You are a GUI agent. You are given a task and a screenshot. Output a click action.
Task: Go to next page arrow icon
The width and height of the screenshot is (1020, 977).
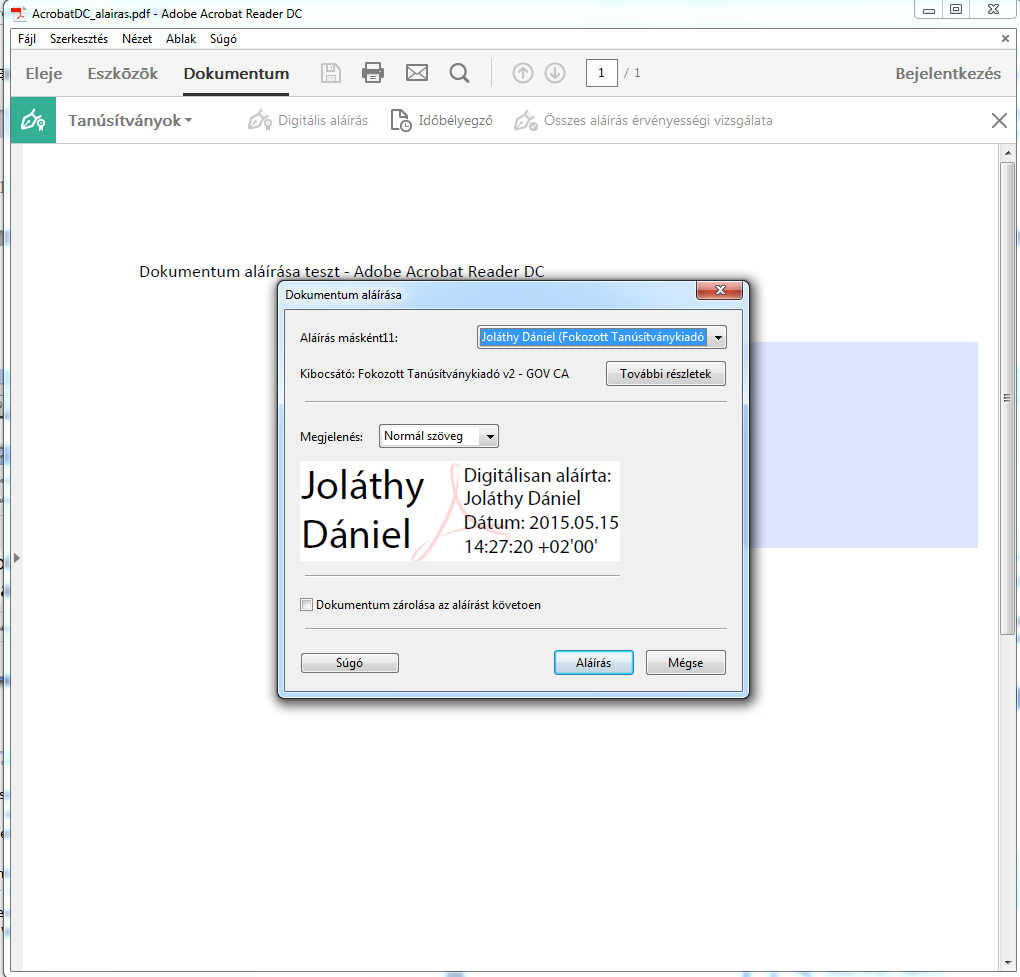(555, 73)
